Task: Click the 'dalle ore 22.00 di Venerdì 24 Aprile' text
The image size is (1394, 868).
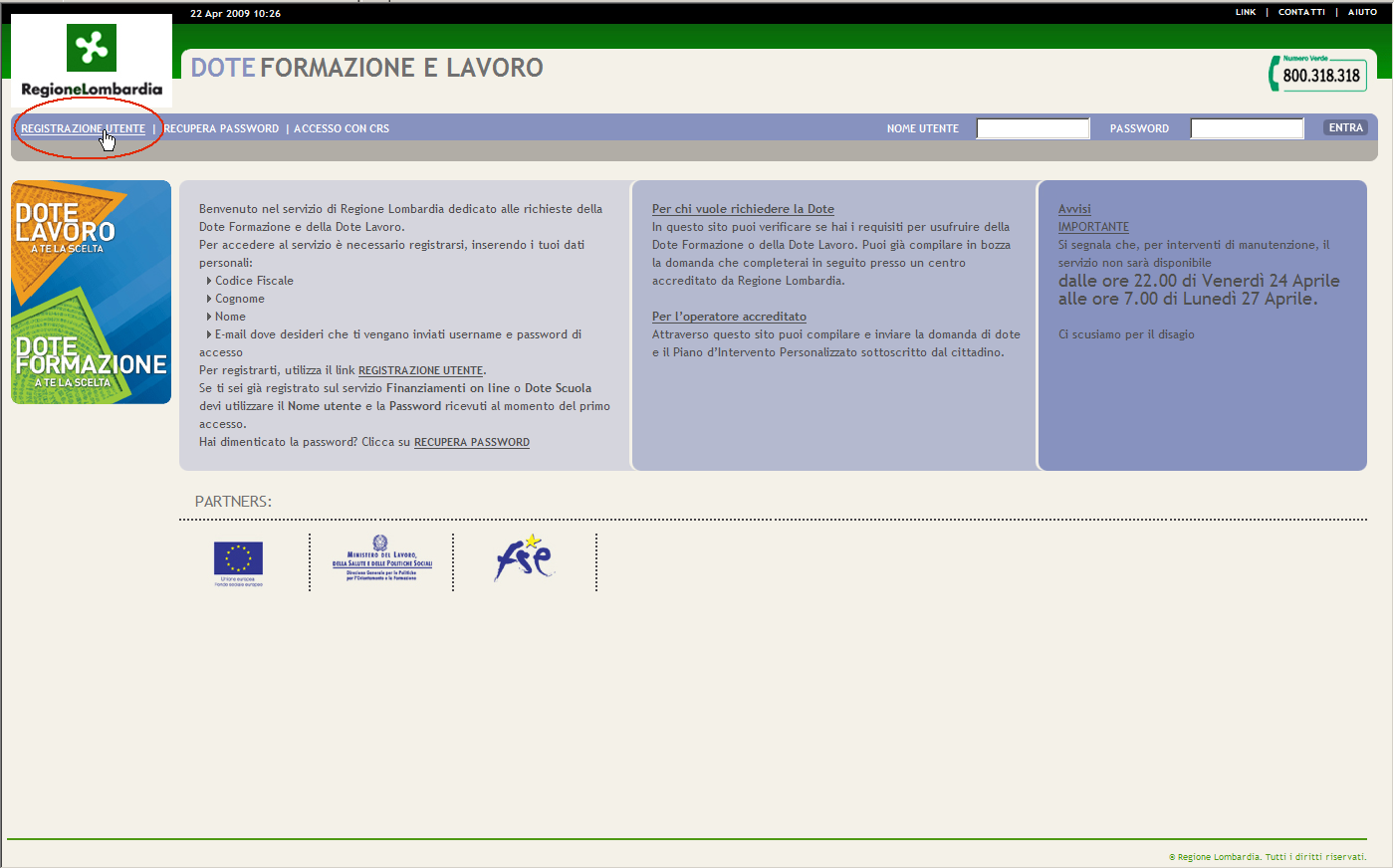Action: click(1199, 281)
